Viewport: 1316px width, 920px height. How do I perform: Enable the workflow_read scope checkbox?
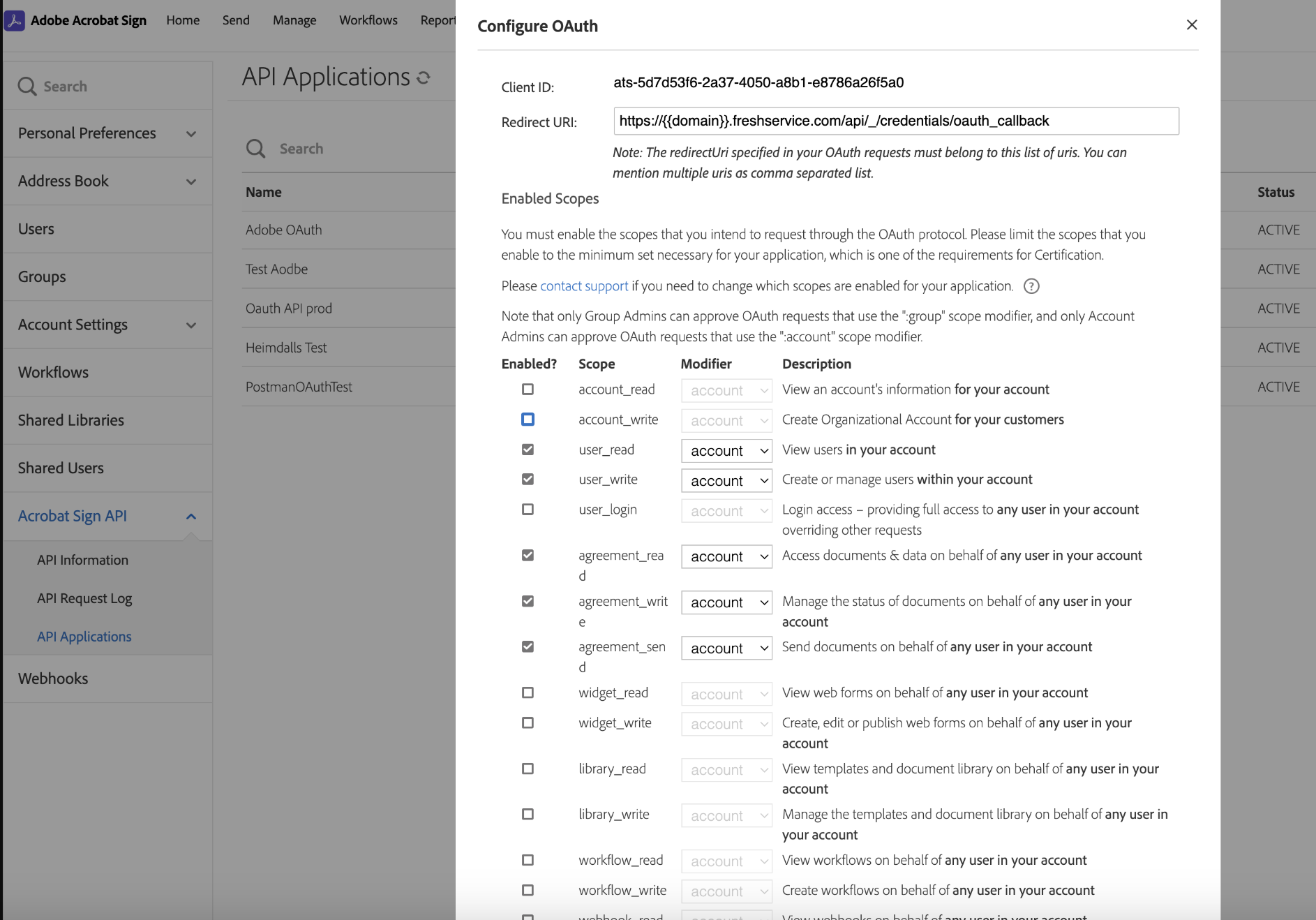(528, 861)
